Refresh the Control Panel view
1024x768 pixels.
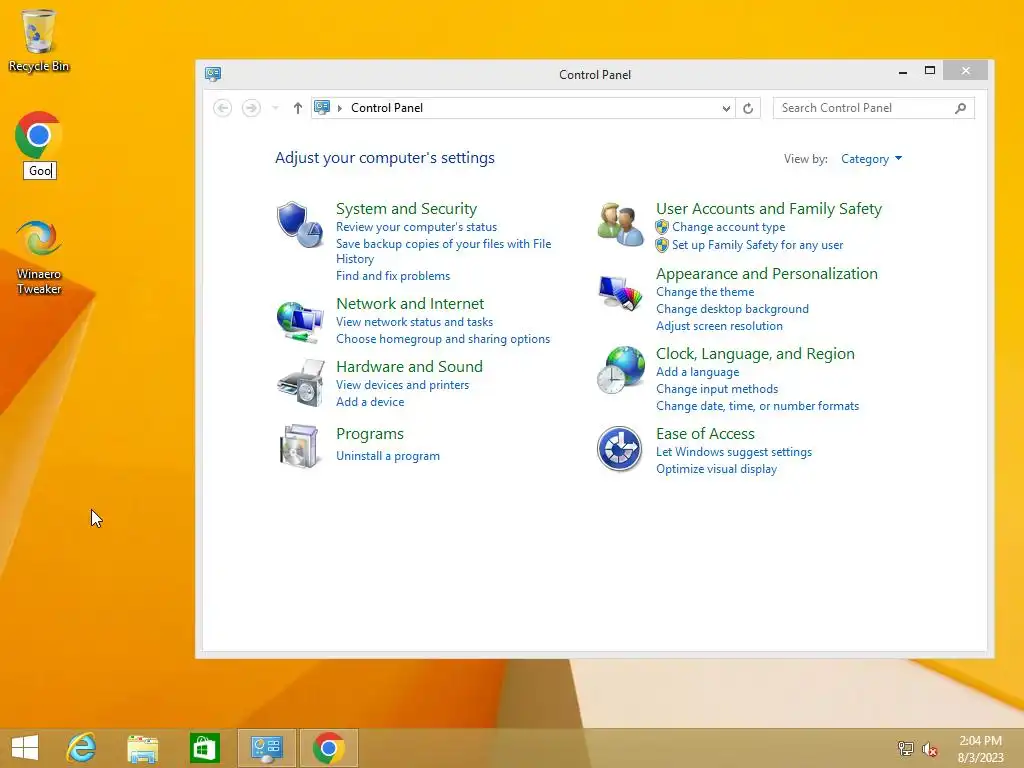[x=748, y=108]
